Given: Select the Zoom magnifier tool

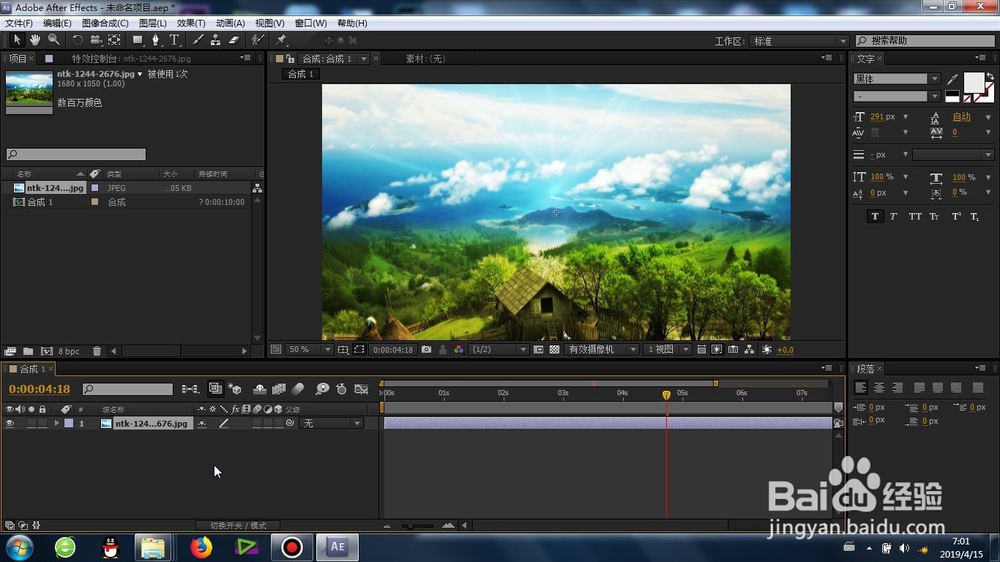Looking at the screenshot, I should (54, 40).
